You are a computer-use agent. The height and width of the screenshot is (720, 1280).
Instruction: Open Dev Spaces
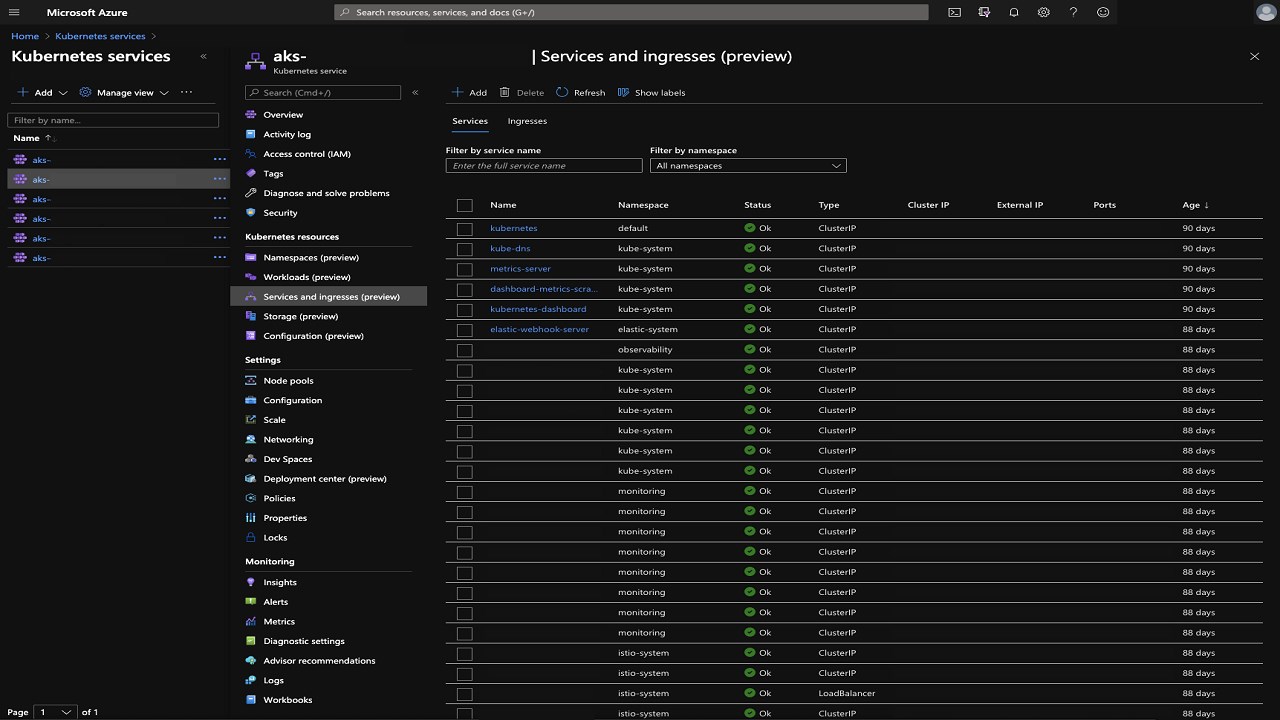288,459
